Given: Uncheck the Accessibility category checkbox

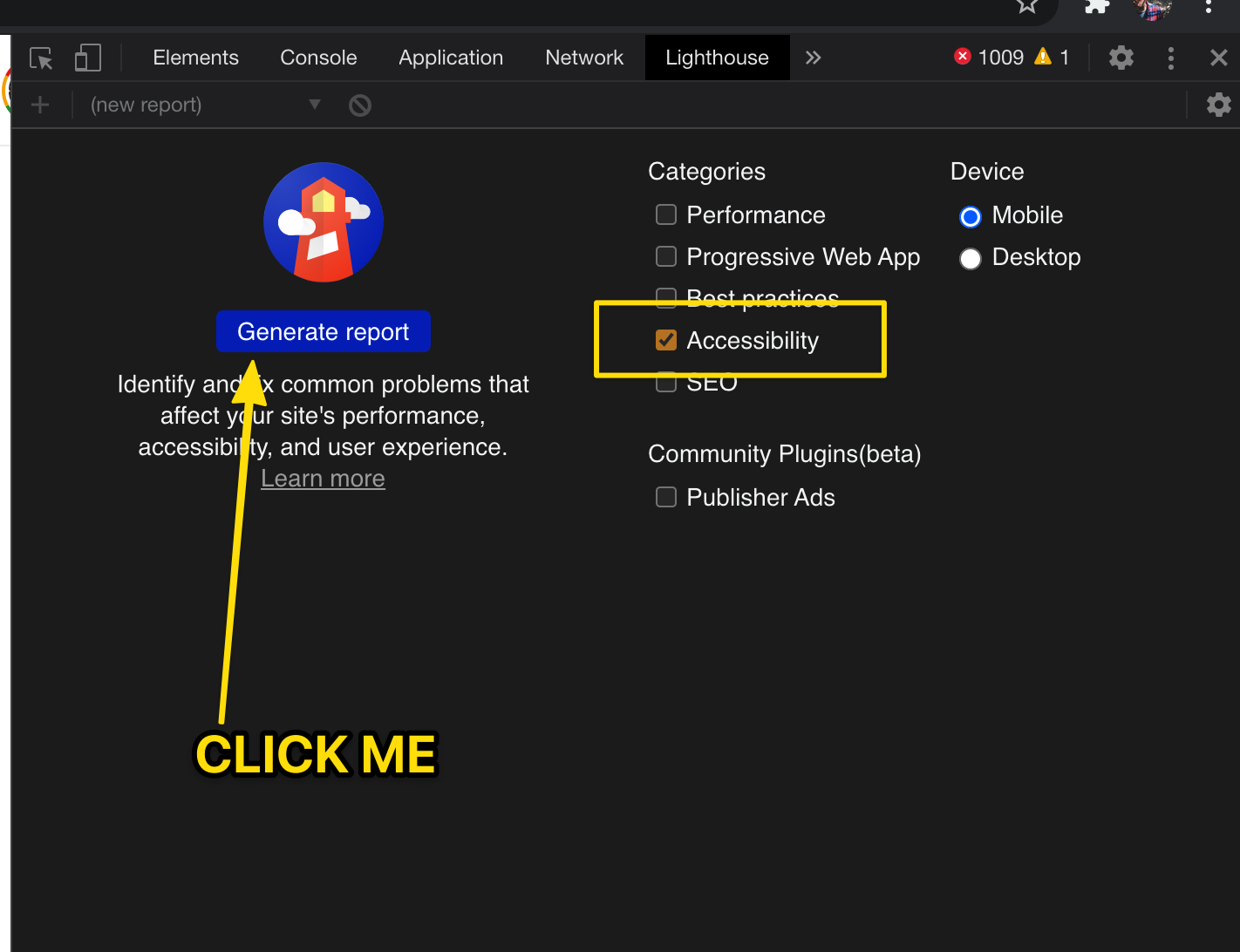Looking at the screenshot, I should pyautogui.click(x=666, y=340).
